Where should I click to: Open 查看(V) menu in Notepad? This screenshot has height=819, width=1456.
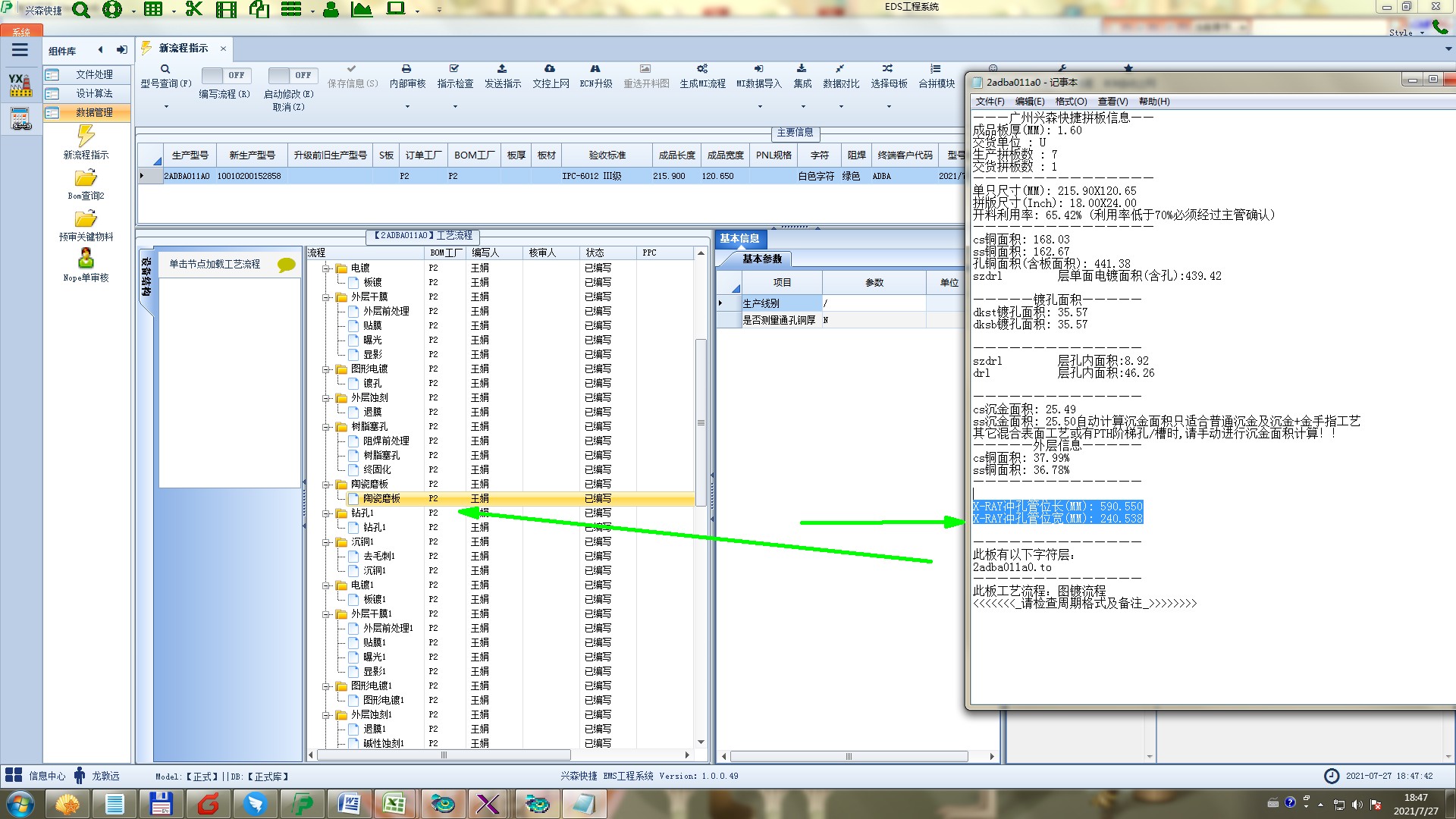click(x=1112, y=102)
